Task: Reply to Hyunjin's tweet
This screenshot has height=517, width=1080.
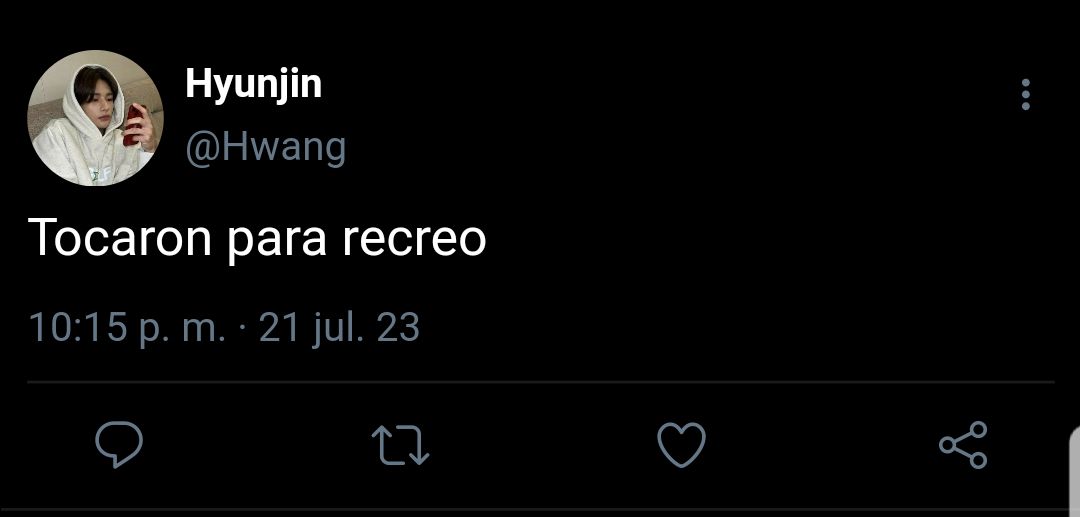Action: point(119,445)
